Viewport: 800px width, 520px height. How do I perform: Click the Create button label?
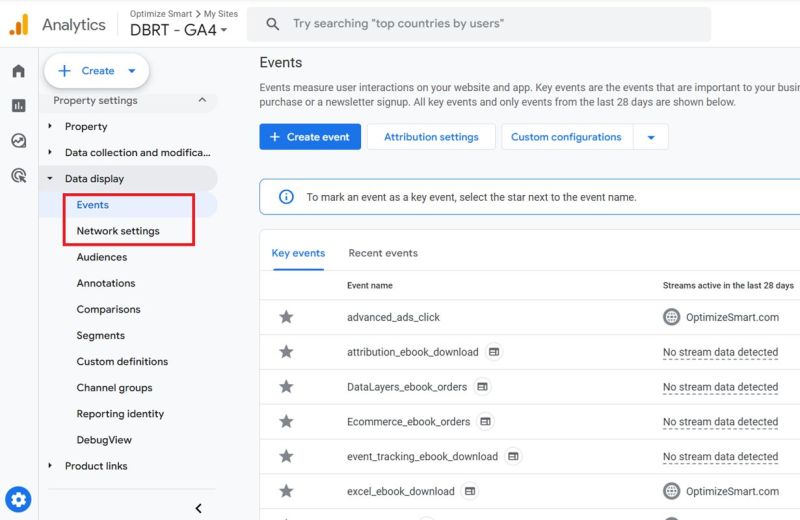pyautogui.click(x=98, y=71)
